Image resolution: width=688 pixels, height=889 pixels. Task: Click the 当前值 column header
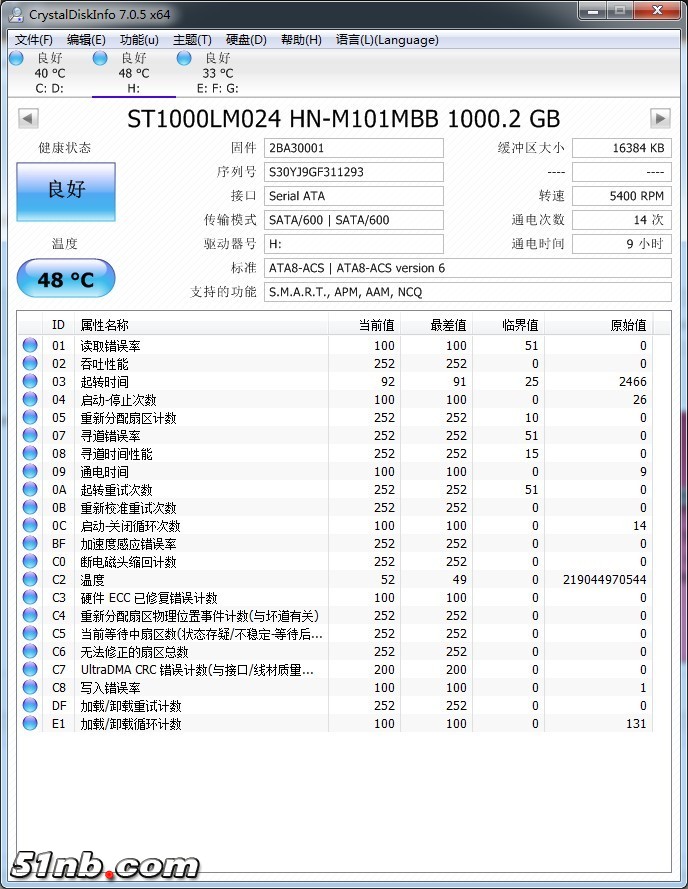(x=364, y=325)
